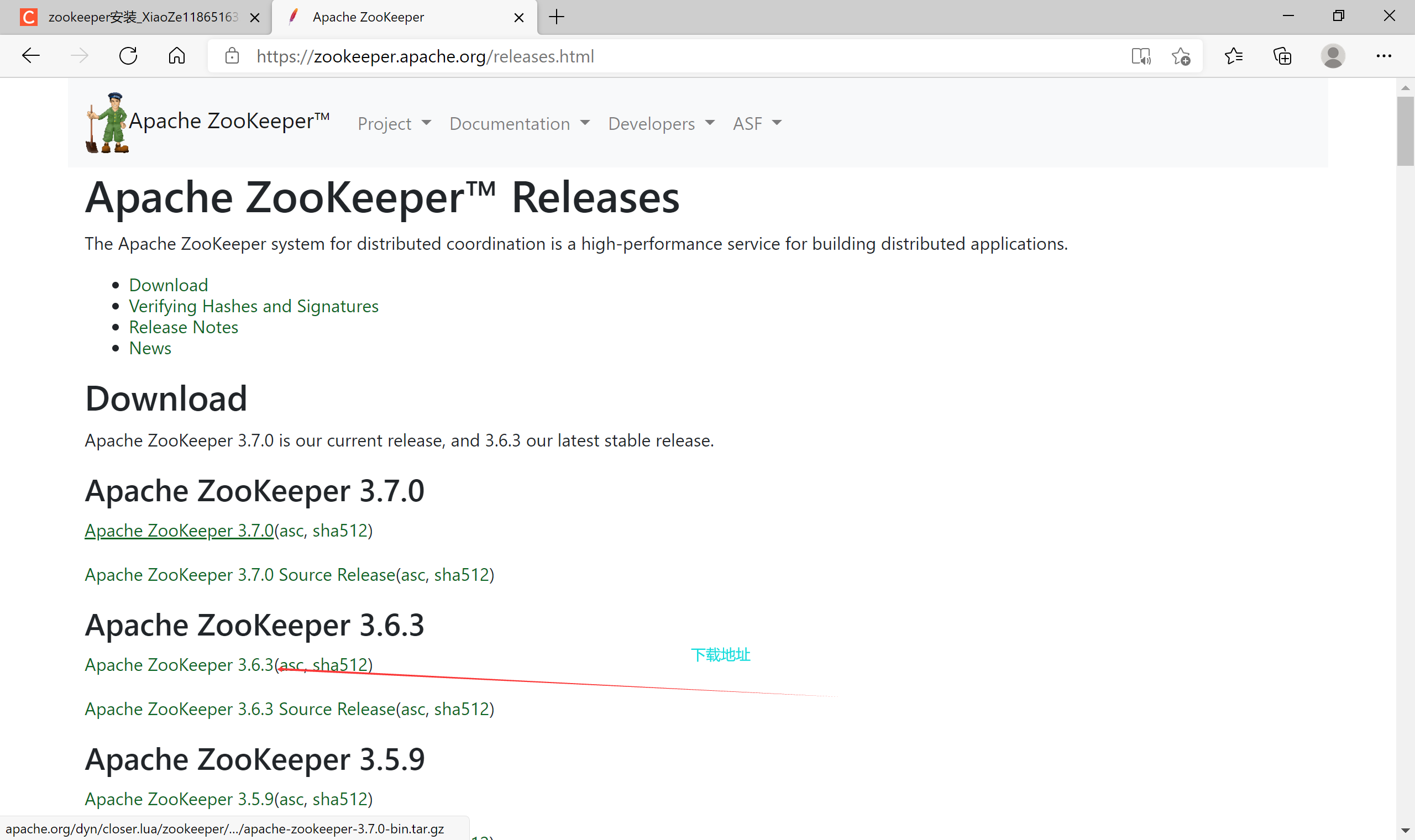The width and height of the screenshot is (1415, 840).
Task: Click the user profile avatar
Action: coord(1332,55)
